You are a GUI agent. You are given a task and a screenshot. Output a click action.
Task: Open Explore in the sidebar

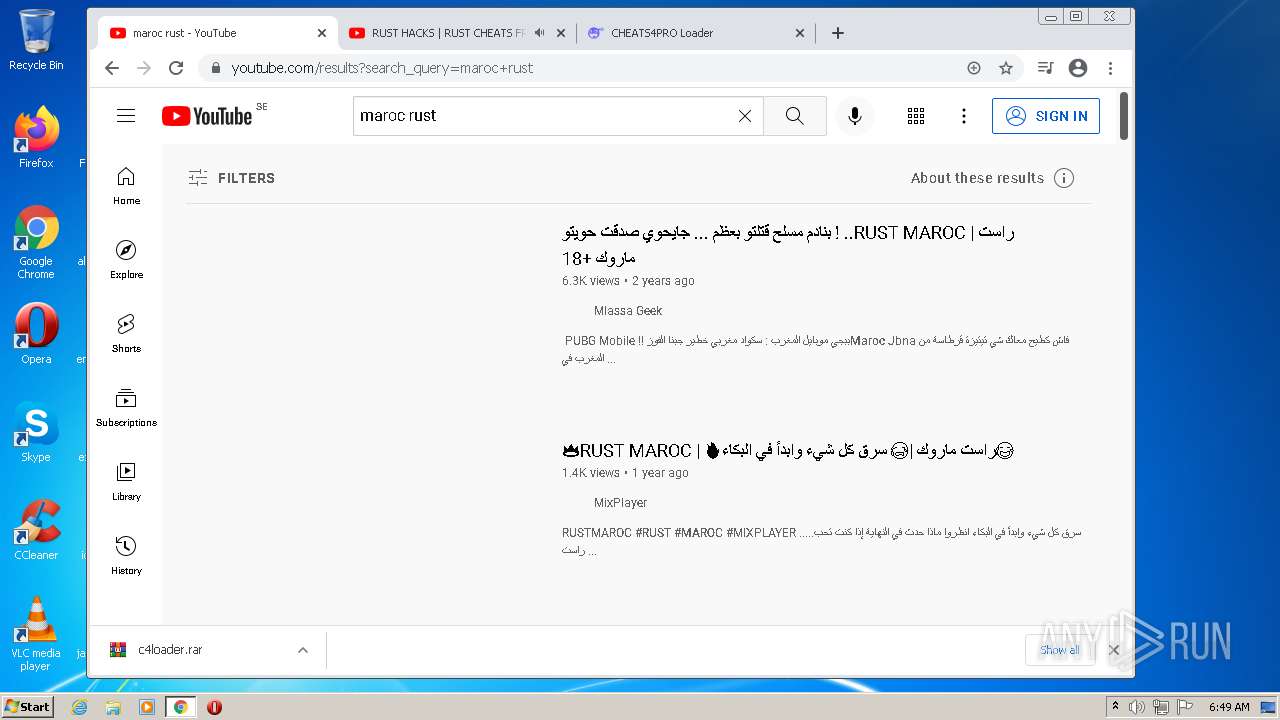(126, 260)
